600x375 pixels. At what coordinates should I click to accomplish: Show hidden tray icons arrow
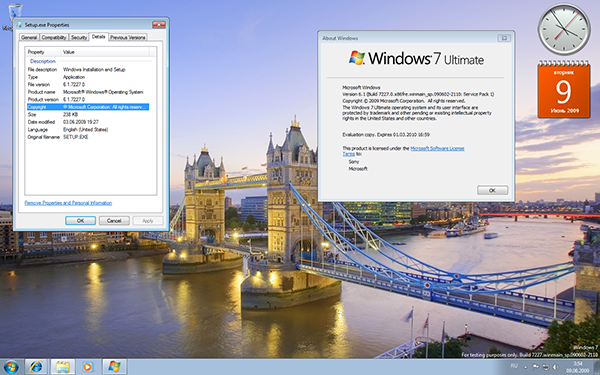point(526,367)
